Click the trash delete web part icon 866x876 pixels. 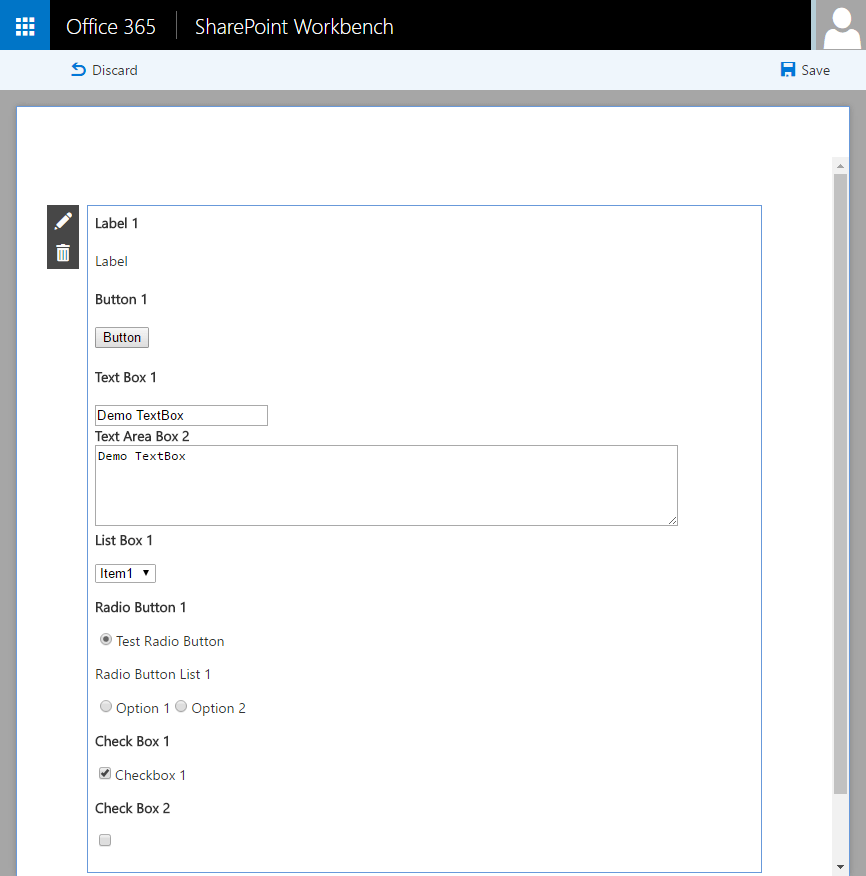coord(63,253)
